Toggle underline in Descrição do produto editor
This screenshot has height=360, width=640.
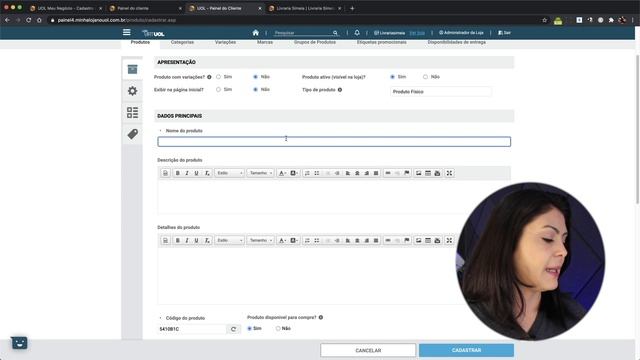coord(196,173)
